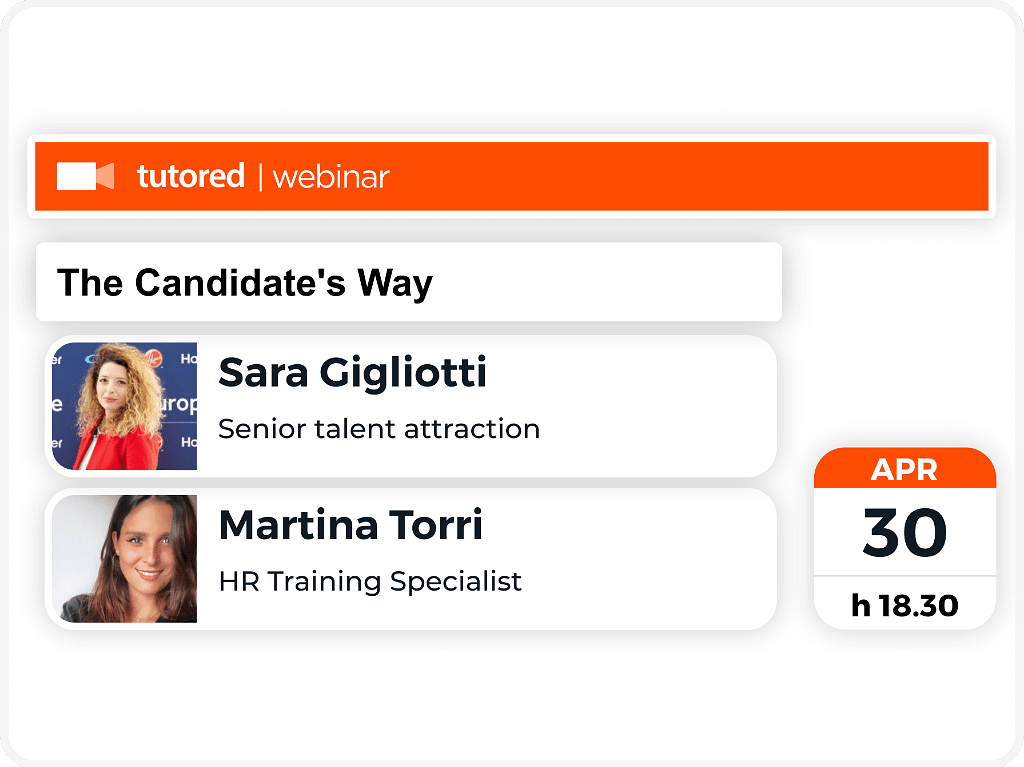
Task: Select The Candidate's Way title
Action: 245,283
